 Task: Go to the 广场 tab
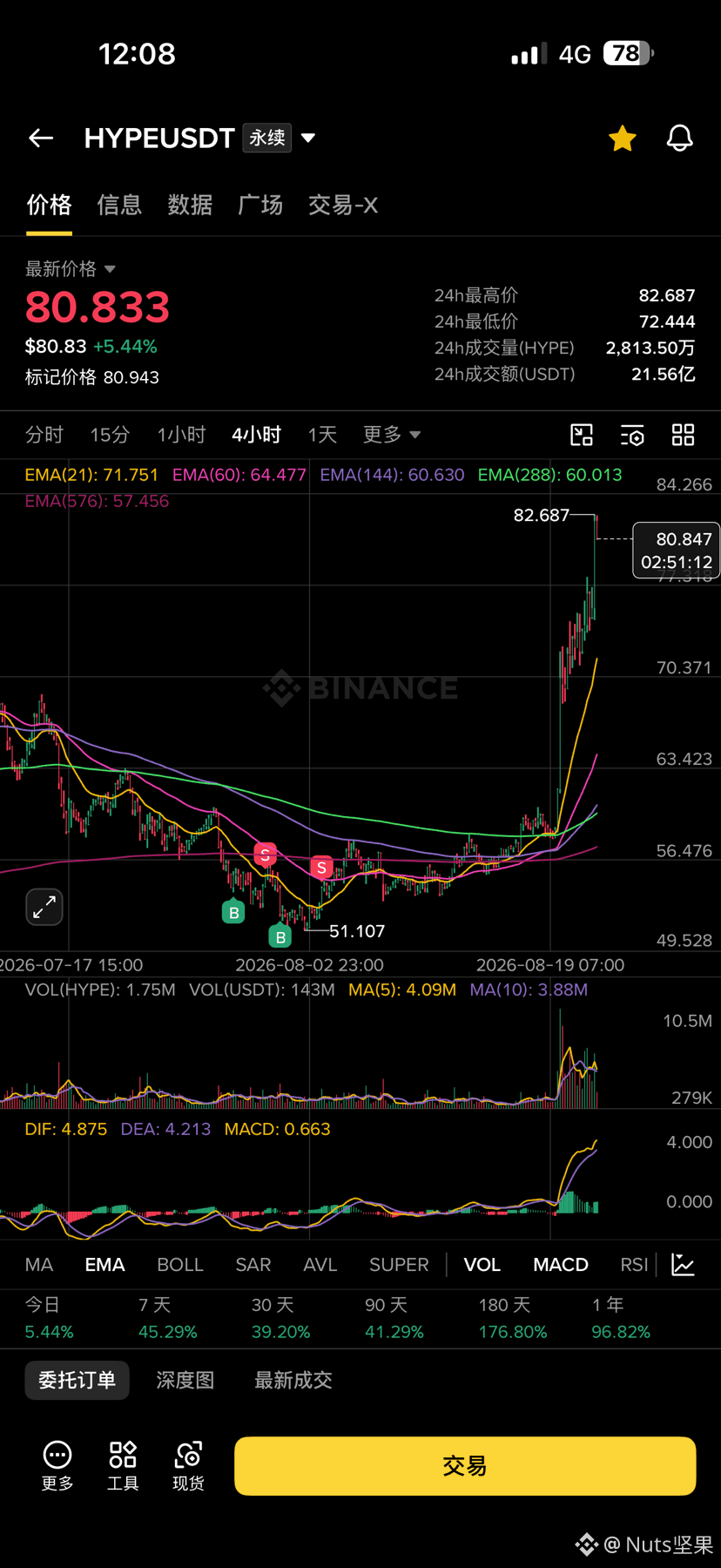[x=260, y=205]
